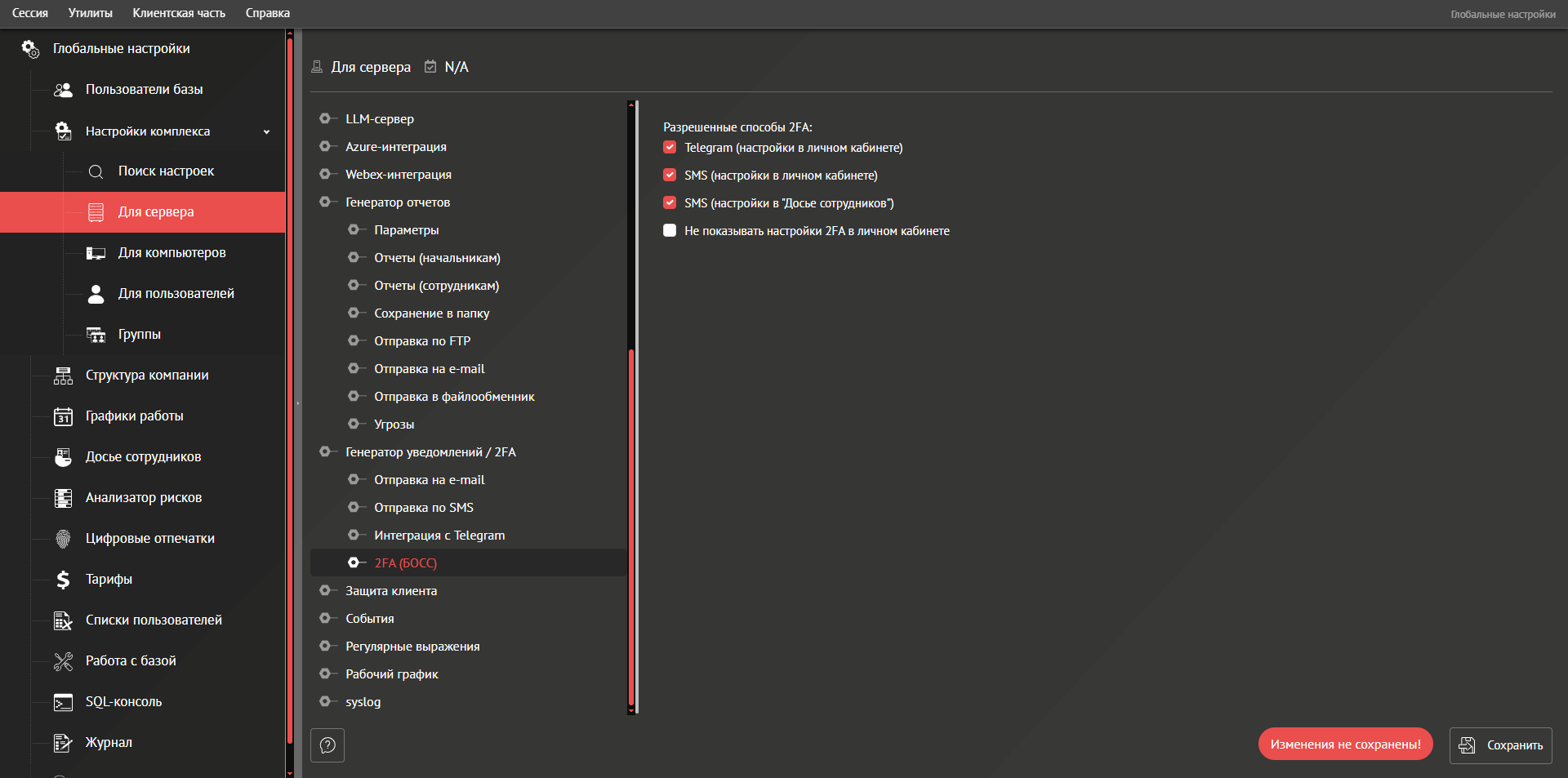Open Work schedules calendar icon
The width and height of the screenshot is (1568, 778).
63,416
